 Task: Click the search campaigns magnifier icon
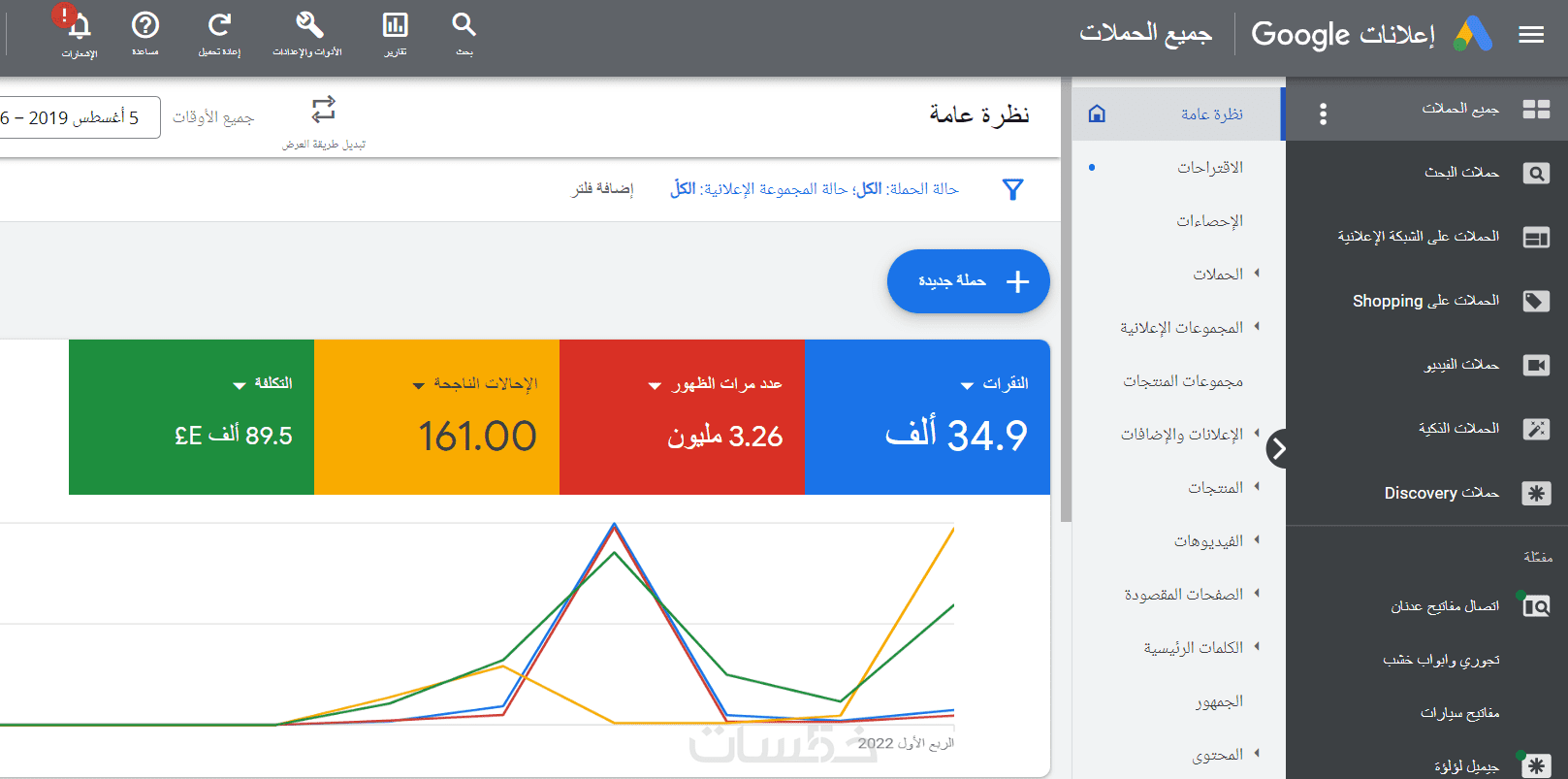point(1536,174)
